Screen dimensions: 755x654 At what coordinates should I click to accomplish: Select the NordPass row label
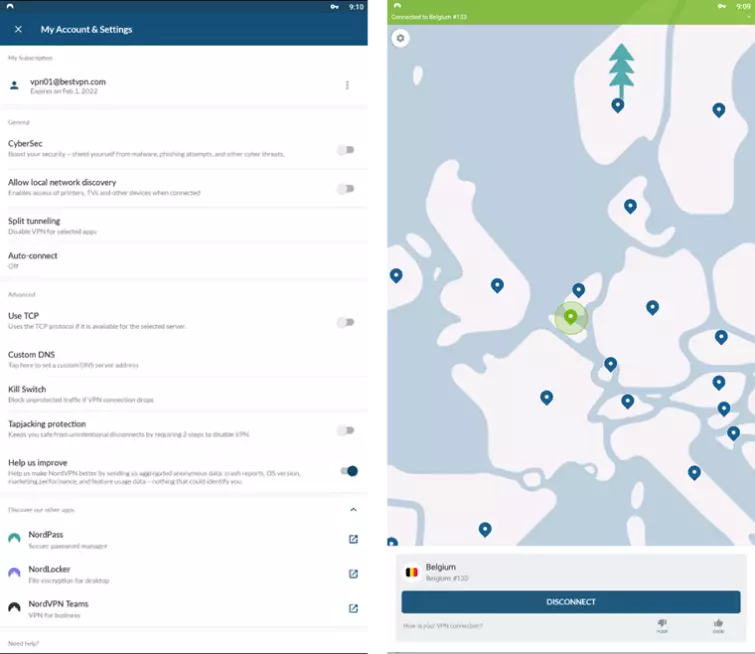click(46, 535)
